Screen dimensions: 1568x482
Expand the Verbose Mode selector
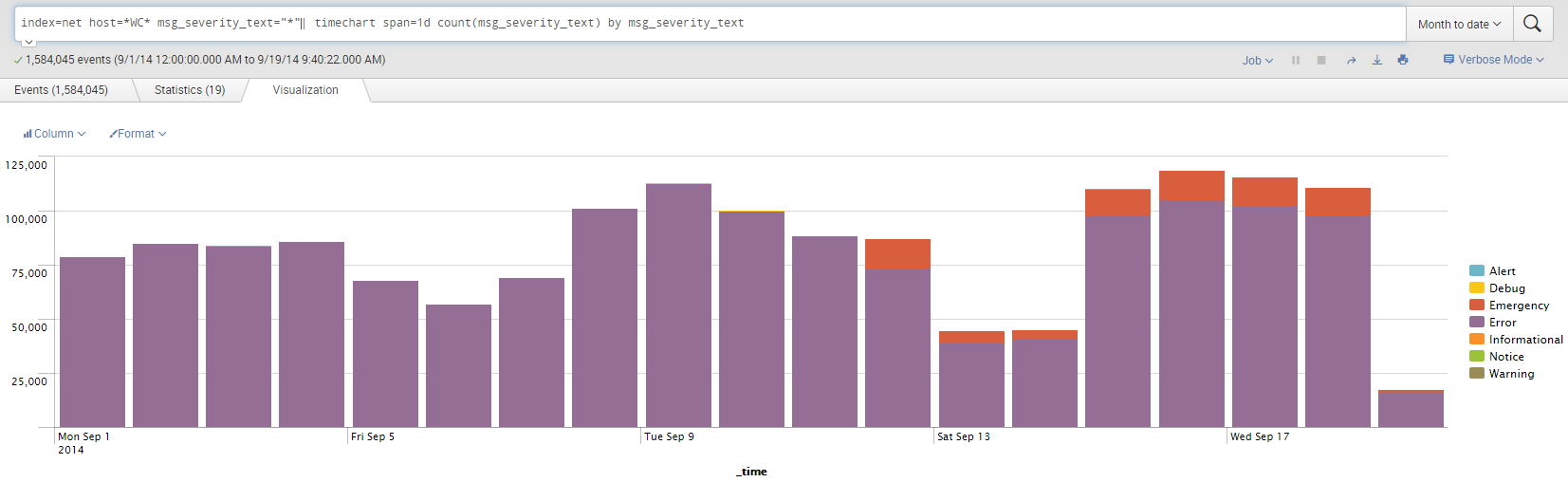1494,60
